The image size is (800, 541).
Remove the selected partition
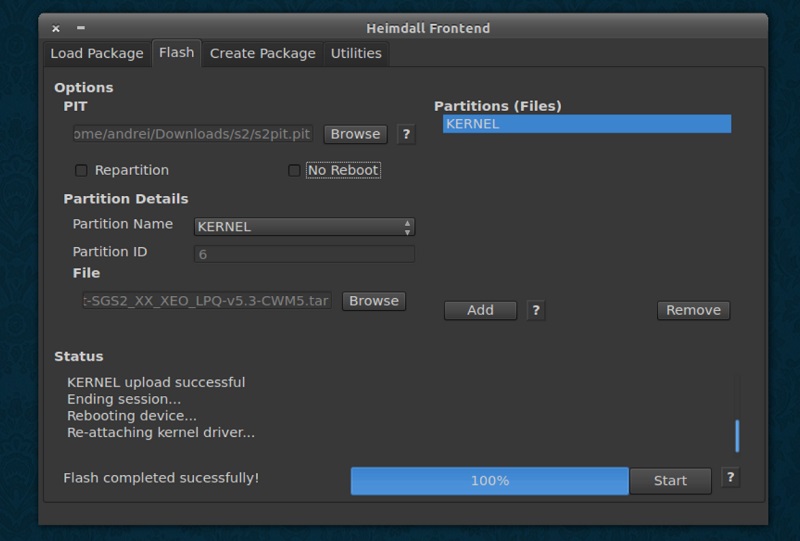(x=693, y=310)
